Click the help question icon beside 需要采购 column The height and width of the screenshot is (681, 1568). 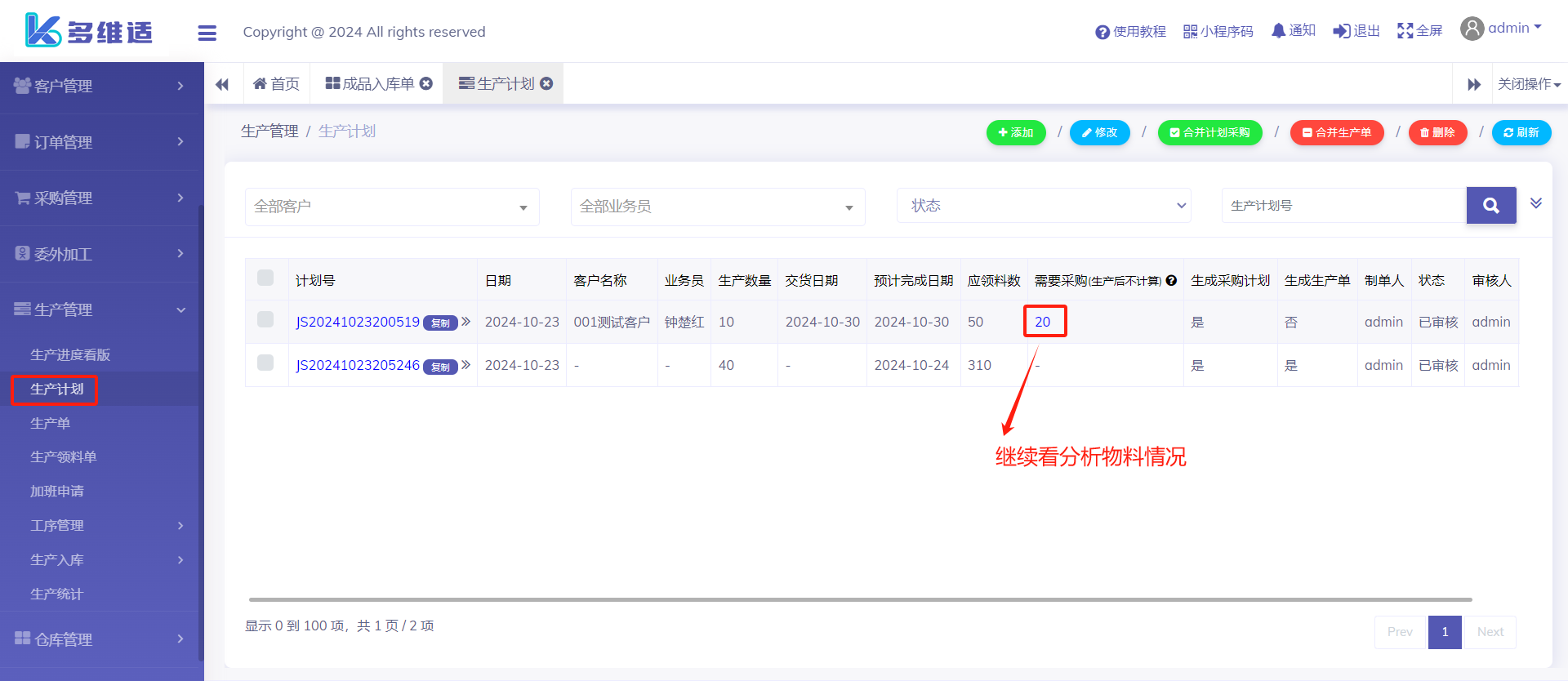coord(1171,281)
